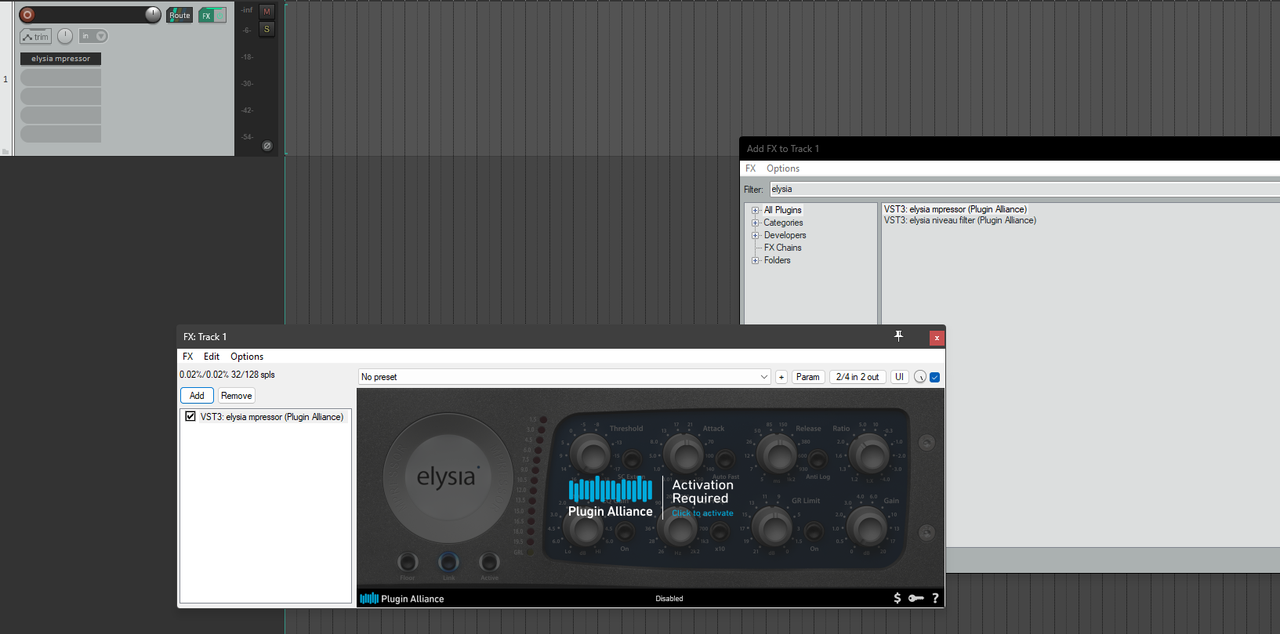Image resolution: width=1280 pixels, height=634 pixels.
Task: Click the wet/dry mix knob
Action: 920,377
